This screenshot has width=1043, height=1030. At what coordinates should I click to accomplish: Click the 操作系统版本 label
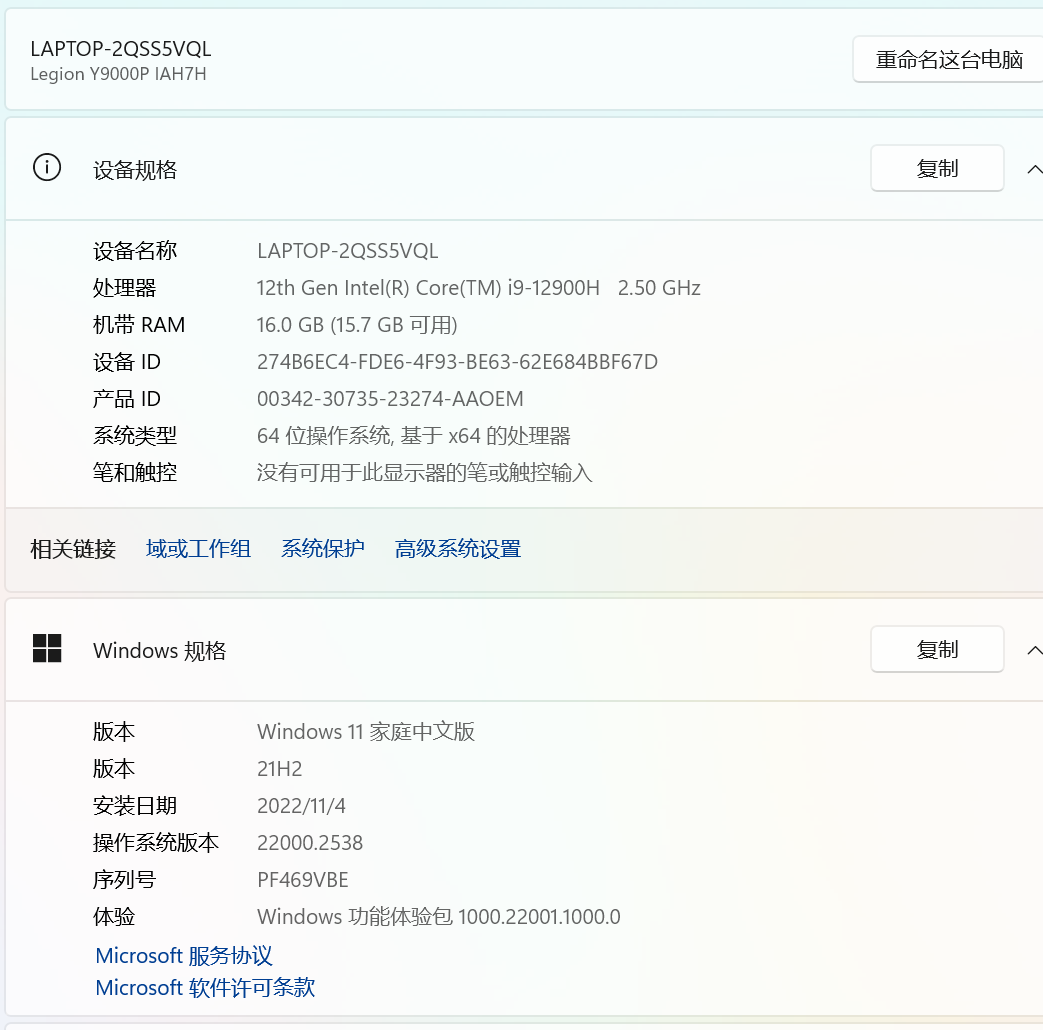pyautogui.click(x=156, y=843)
